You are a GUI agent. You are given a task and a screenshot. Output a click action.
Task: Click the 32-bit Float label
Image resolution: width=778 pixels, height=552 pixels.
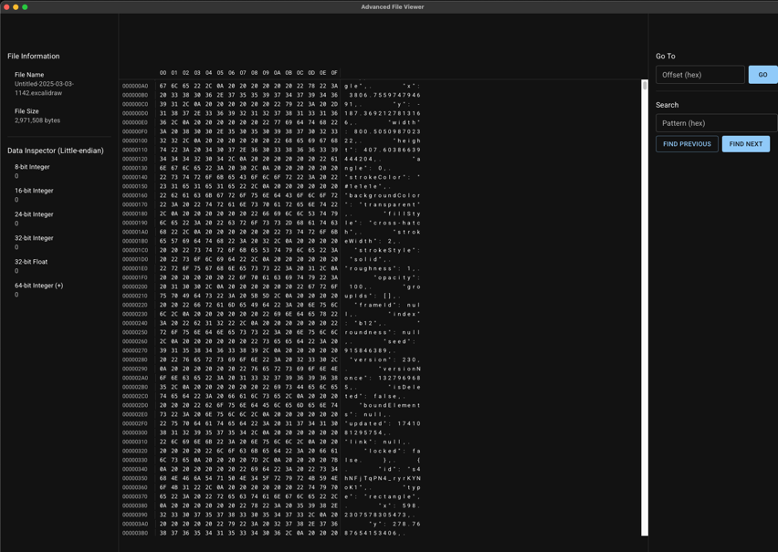pyautogui.click(x=31, y=262)
